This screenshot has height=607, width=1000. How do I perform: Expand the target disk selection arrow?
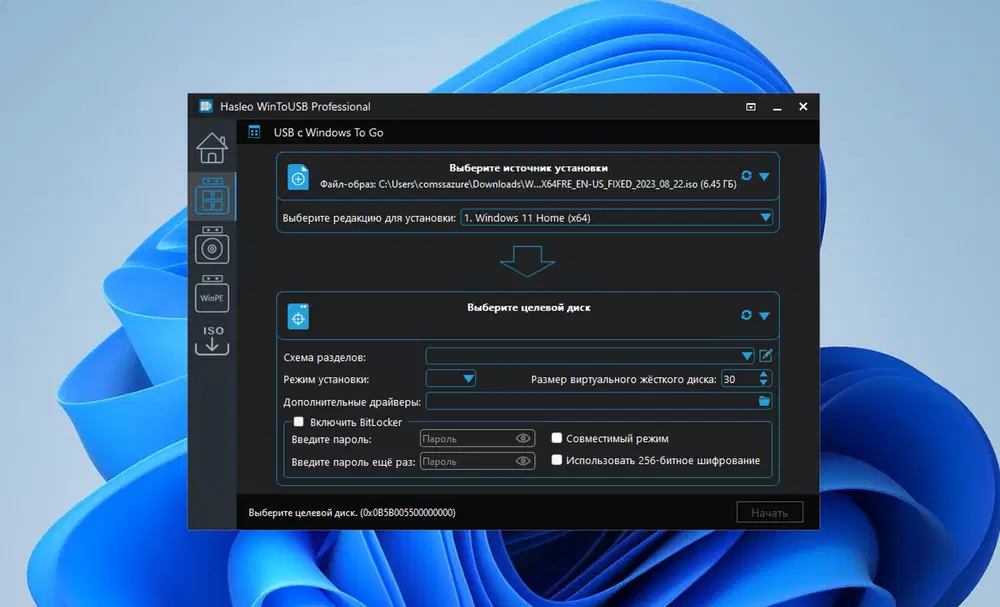tap(764, 316)
